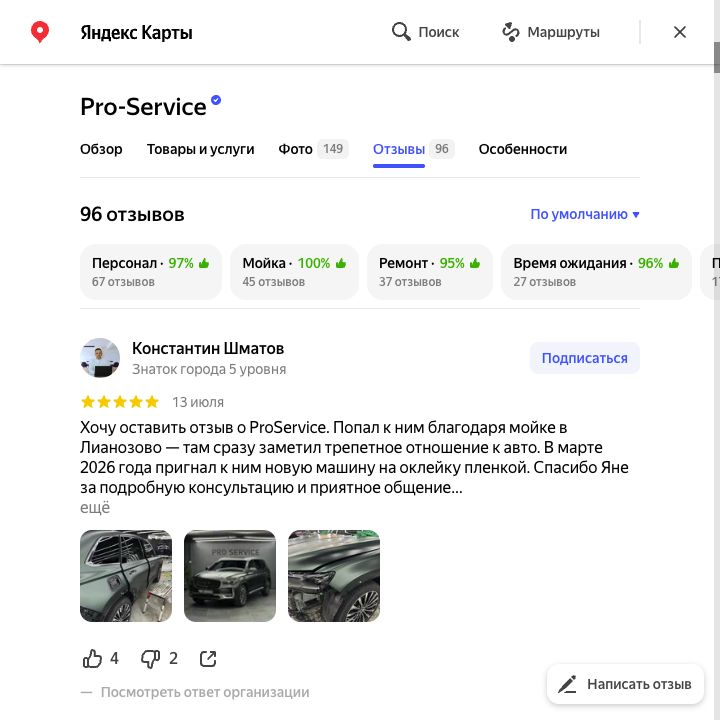Click the five-star rating of the review

pyautogui.click(x=120, y=402)
